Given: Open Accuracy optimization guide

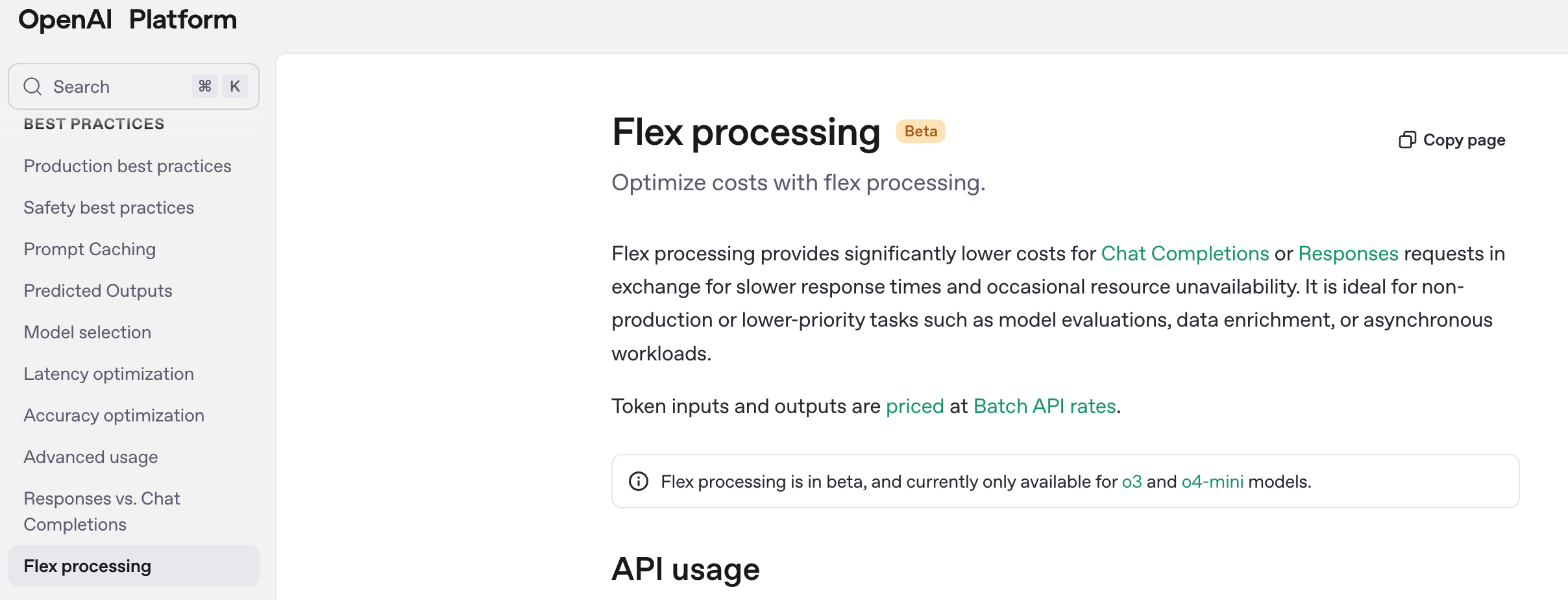Looking at the screenshot, I should [114, 416].
